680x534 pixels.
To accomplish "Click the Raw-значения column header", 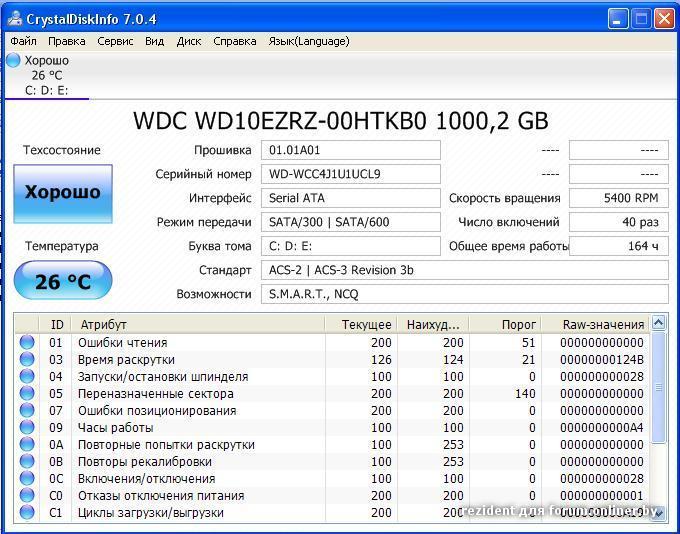I will pos(596,324).
